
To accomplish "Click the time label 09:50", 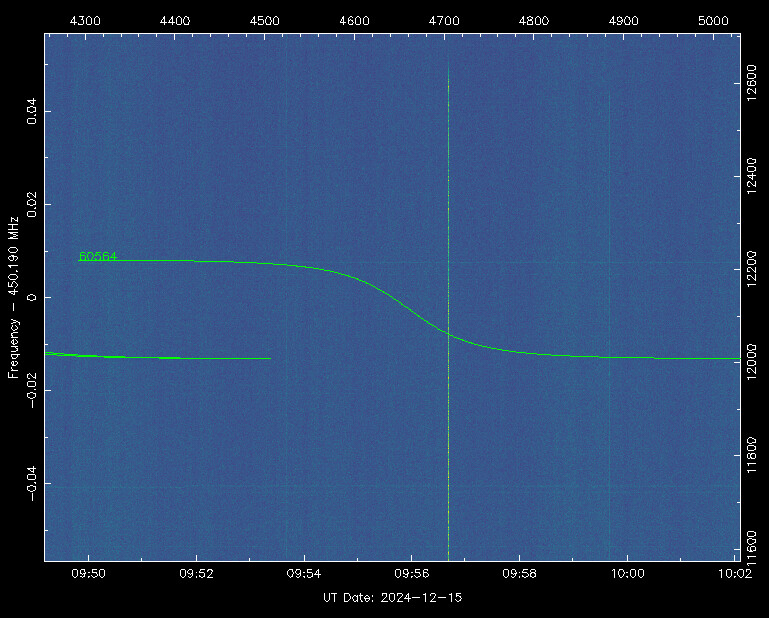I will tap(88, 574).
